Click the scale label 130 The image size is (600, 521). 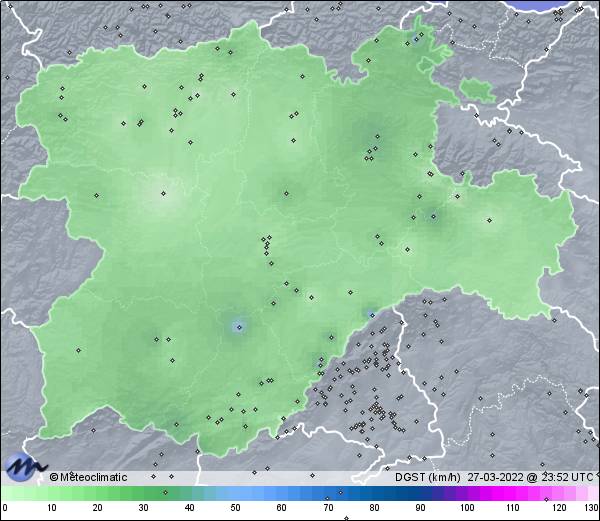[591, 508]
